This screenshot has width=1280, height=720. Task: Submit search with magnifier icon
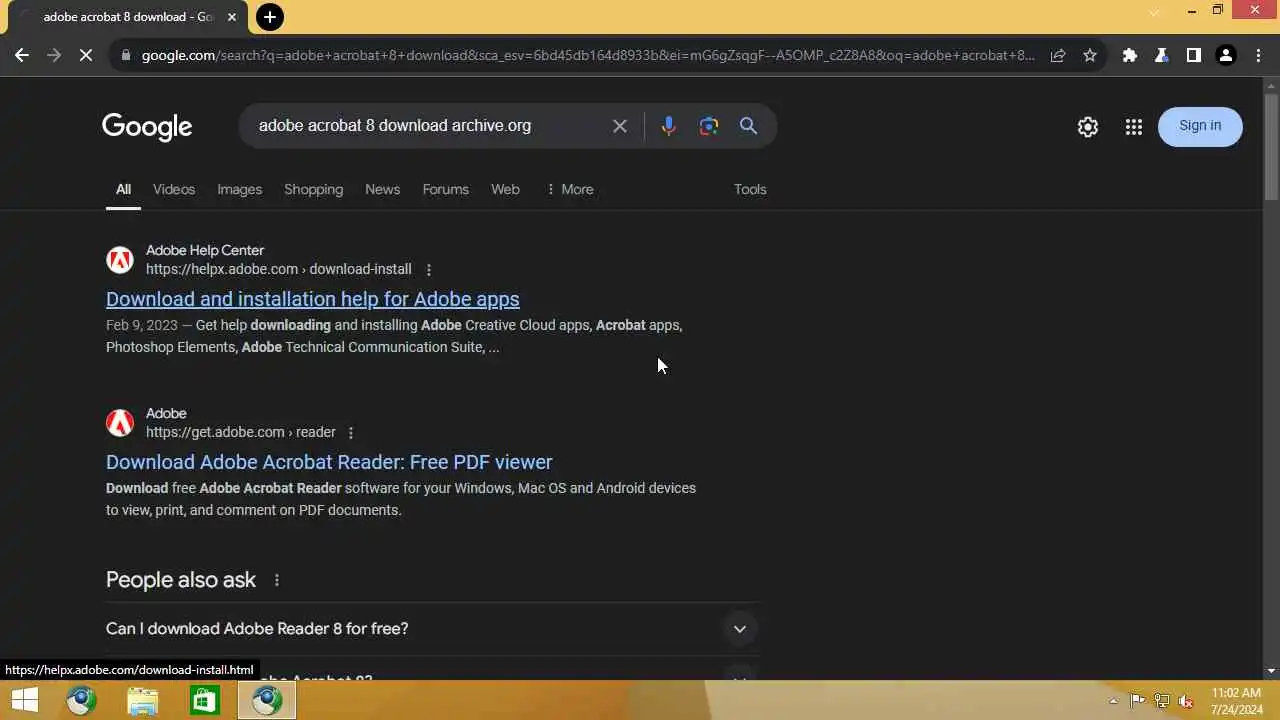coord(748,126)
